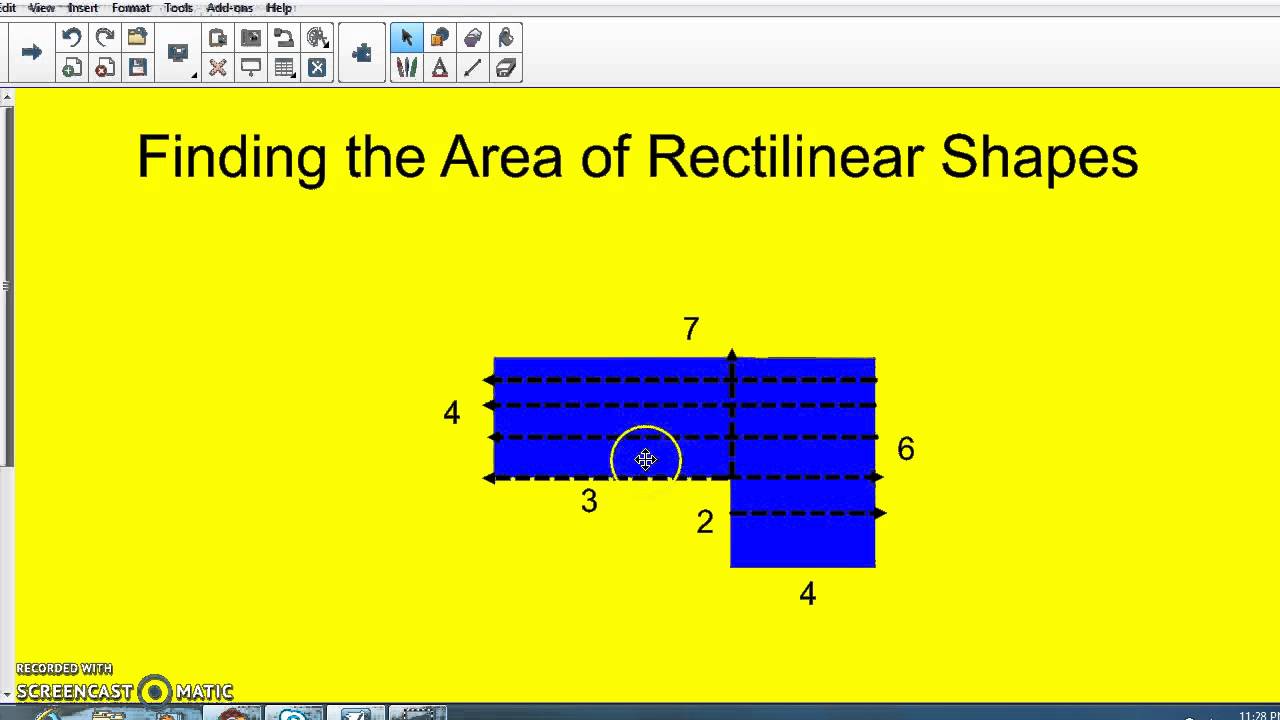Image resolution: width=1280 pixels, height=720 pixels.
Task: Click the lower blue rectangle below the dashed lines
Action: pyautogui.click(x=803, y=542)
